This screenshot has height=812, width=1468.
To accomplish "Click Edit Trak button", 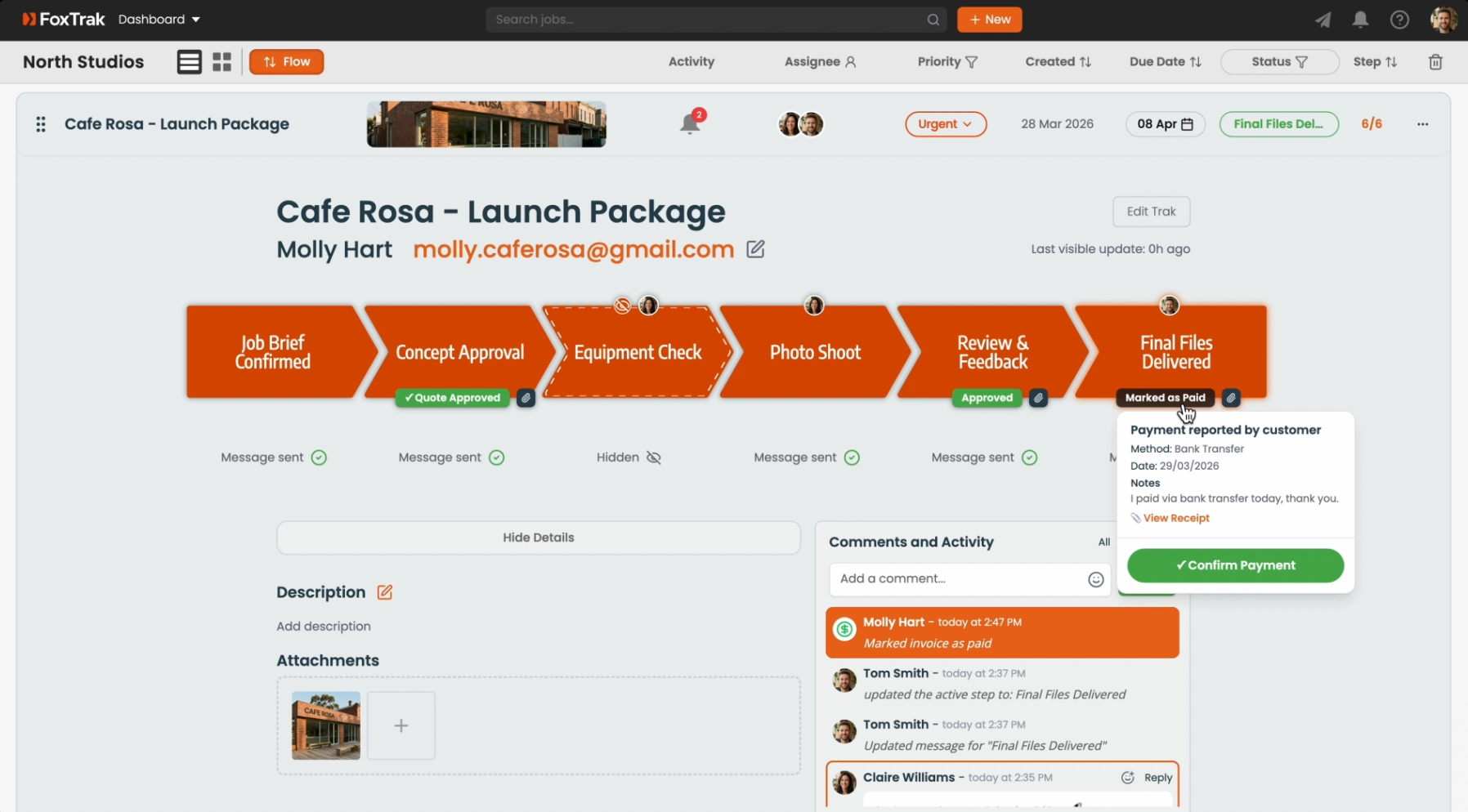I will pos(1151,212).
